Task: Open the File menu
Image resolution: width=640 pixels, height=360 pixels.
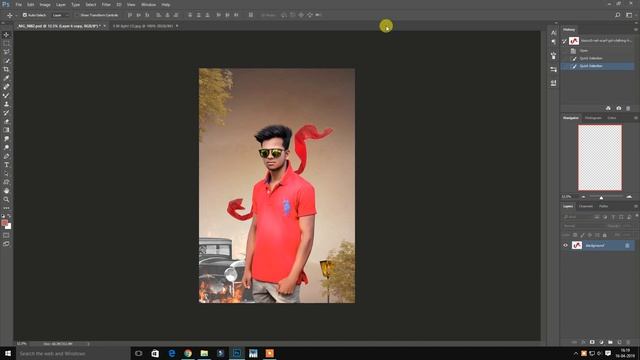Action: coord(19,4)
